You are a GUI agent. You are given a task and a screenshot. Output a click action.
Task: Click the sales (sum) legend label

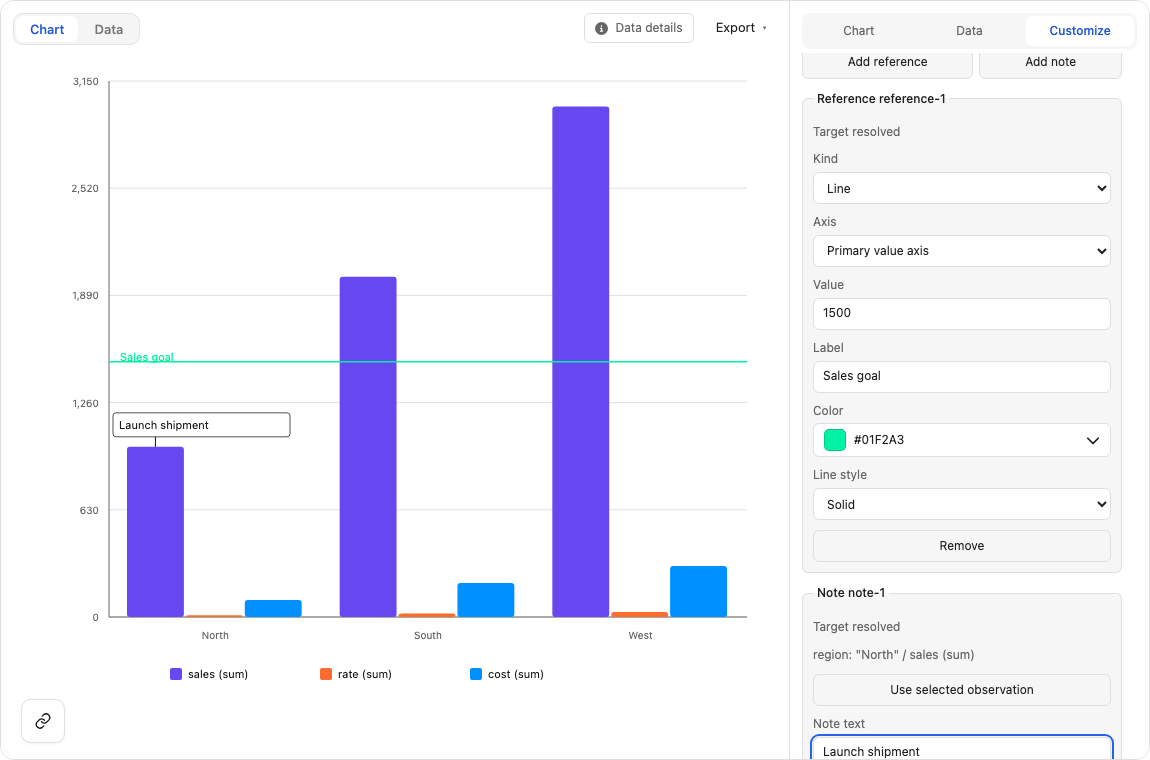tap(218, 674)
